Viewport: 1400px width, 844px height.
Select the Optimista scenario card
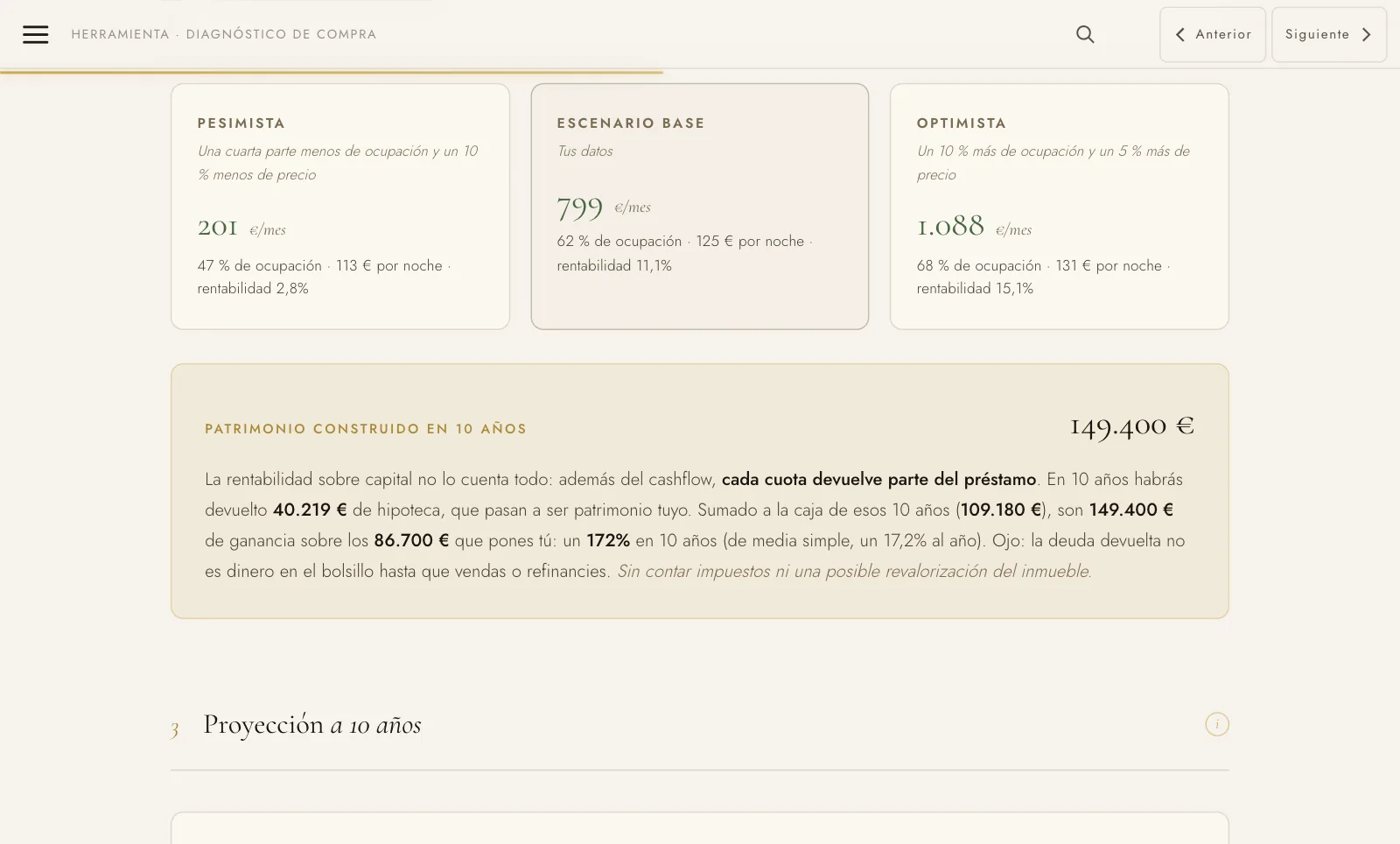pos(1060,207)
